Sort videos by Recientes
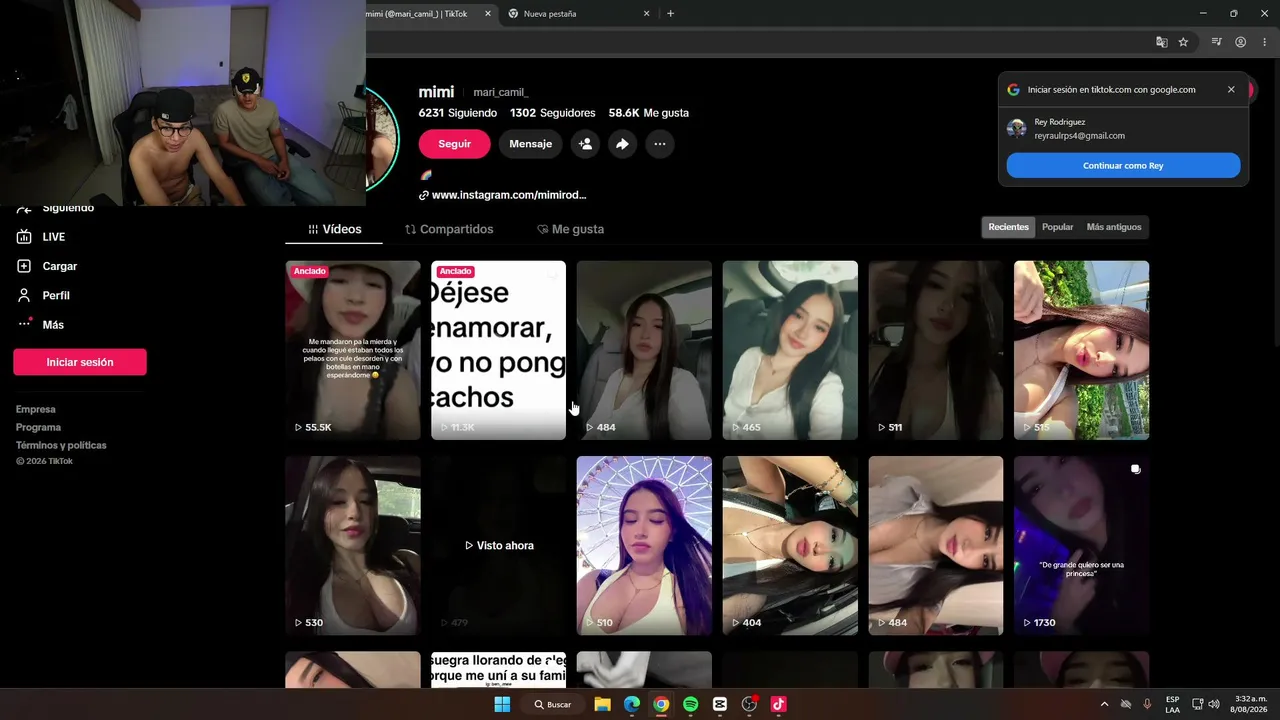Viewport: 1280px width, 720px height. pyautogui.click(x=1008, y=227)
